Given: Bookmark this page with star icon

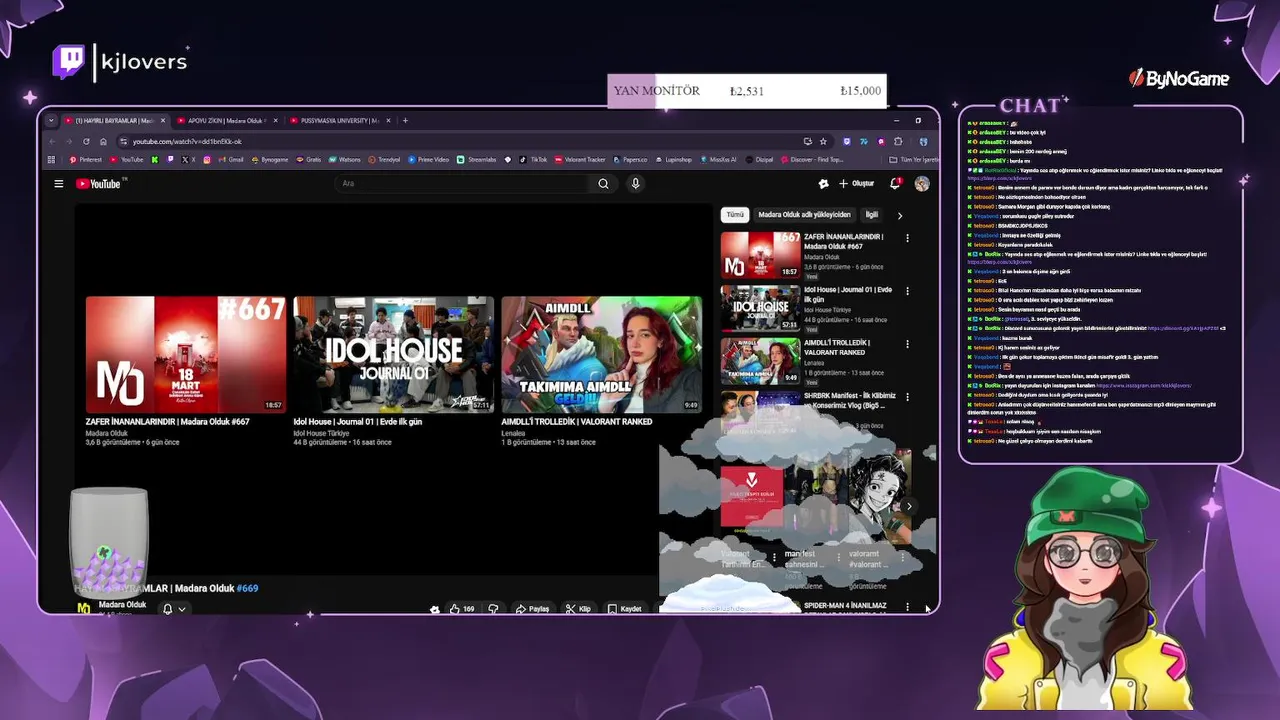Looking at the screenshot, I should pyautogui.click(x=823, y=141).
